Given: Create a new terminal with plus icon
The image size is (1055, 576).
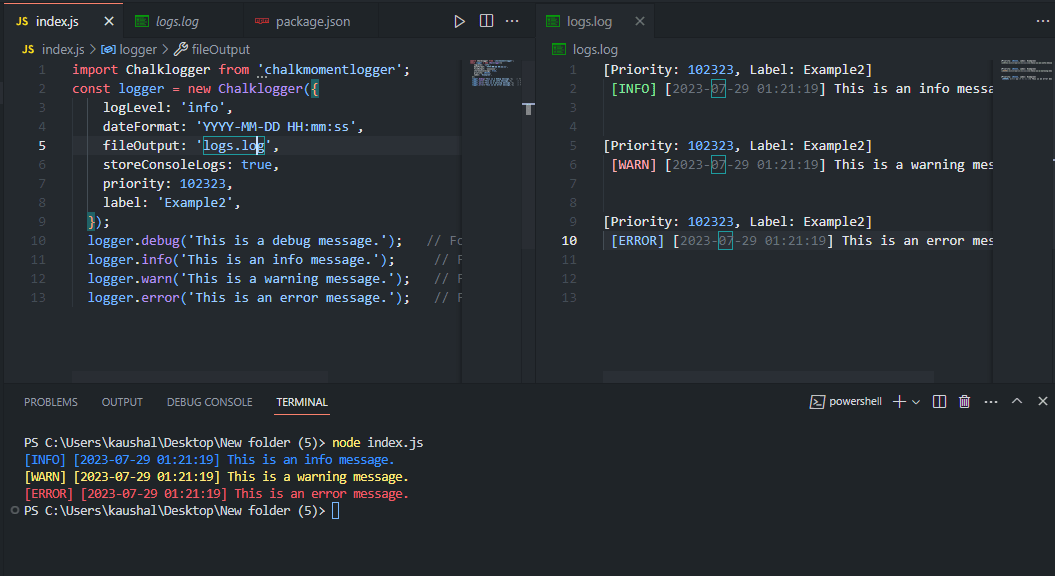Looking at the screenshot, I should pos(898,402).
